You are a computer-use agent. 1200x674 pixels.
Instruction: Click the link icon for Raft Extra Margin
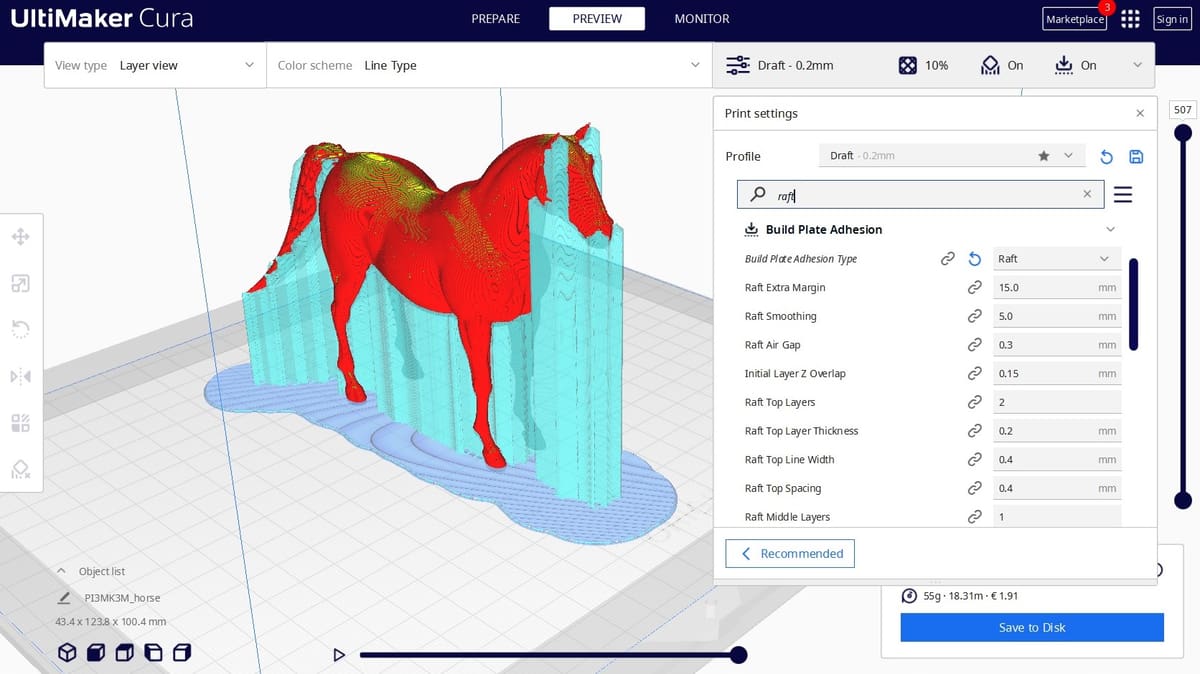pos(974,288)
